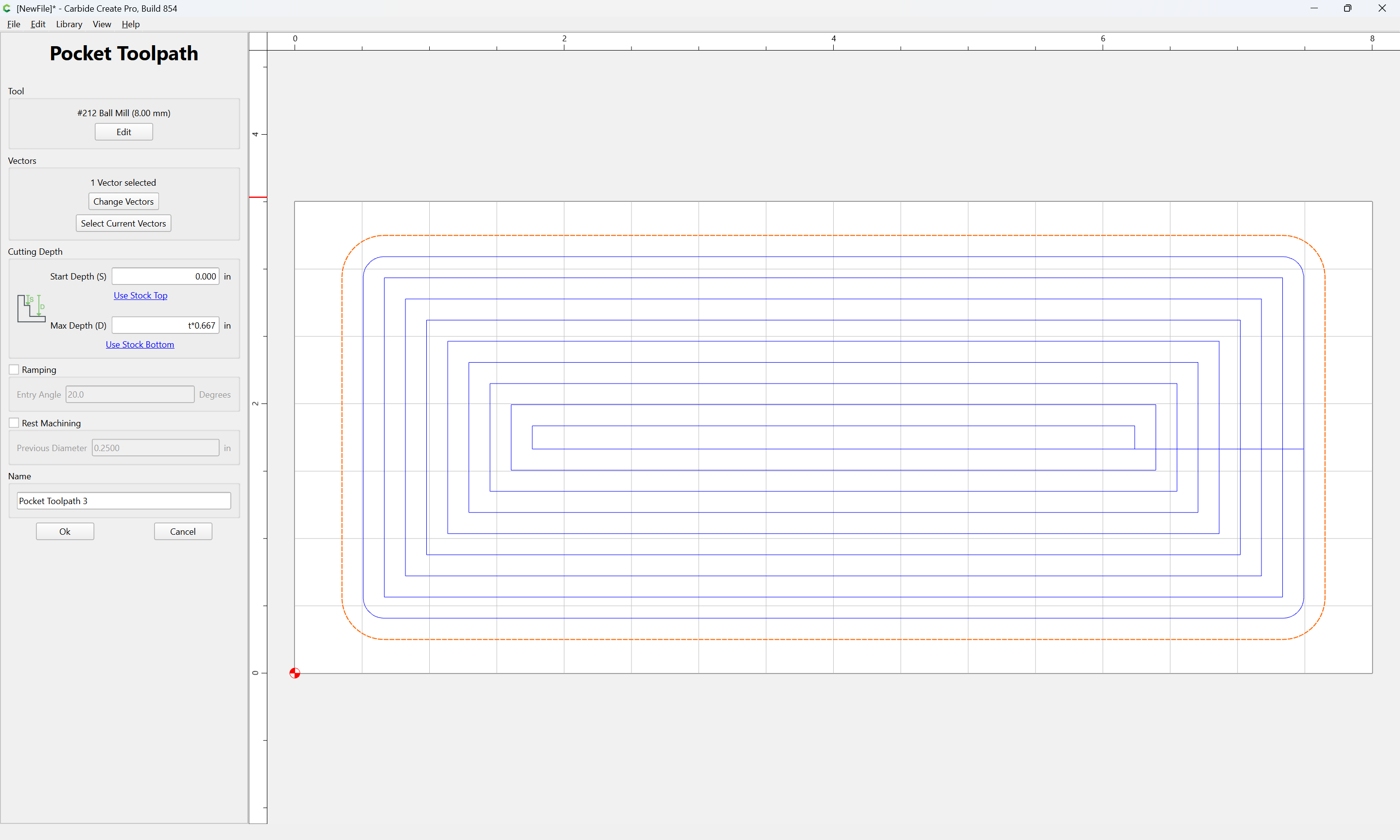Viewport: 1400px width, 840px height.
Task: Edit the #212 Ball Mill tool
Action: click(124, 132)
